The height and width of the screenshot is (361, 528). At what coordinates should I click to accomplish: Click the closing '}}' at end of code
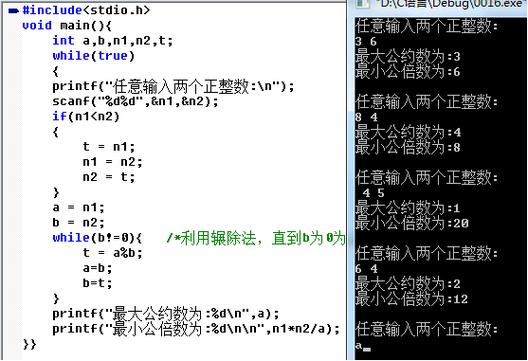coord(30,344)
